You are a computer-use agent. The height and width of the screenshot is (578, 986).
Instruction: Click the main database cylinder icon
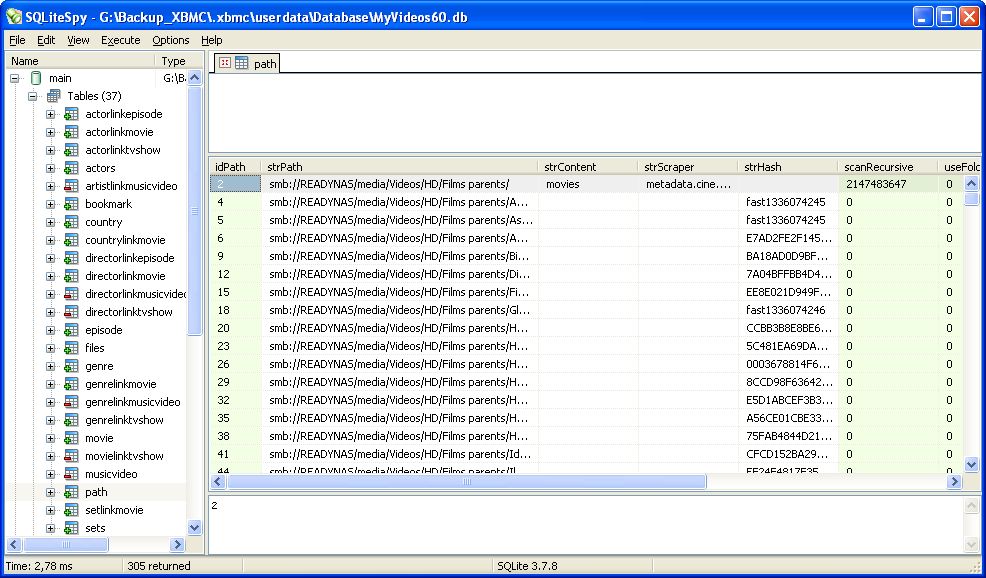36,78
